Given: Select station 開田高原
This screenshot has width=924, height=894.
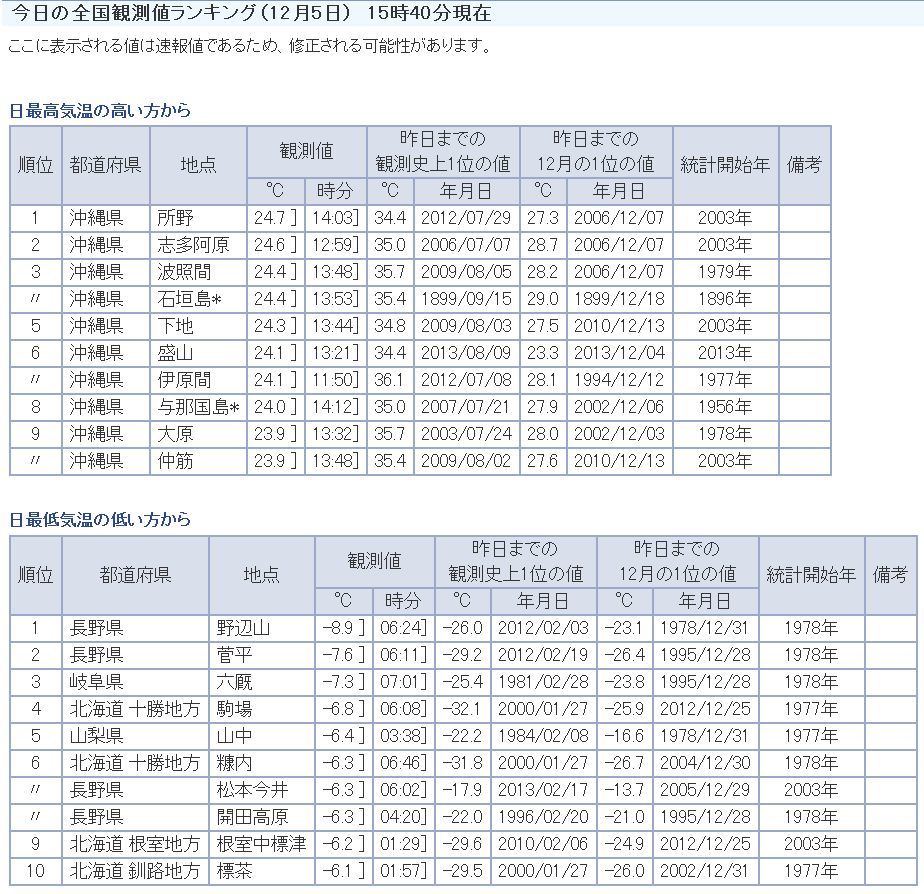Looking at the screenshot, I should point(252,817).
